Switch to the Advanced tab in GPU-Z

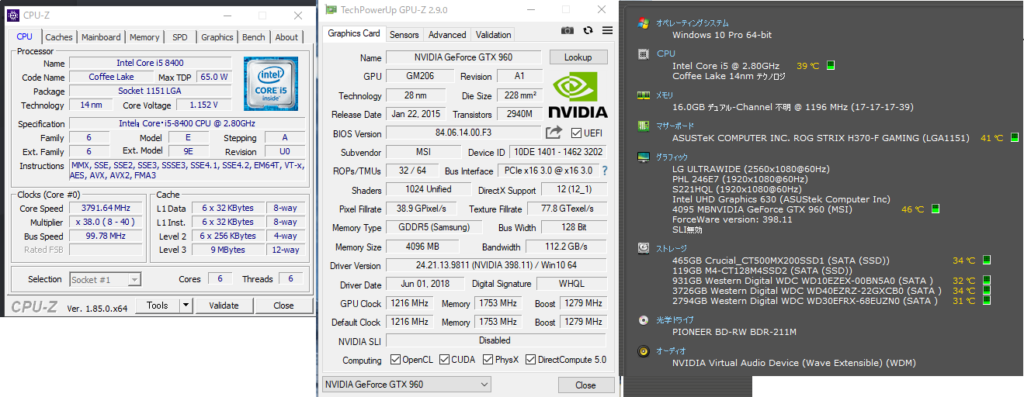(447, 35)
